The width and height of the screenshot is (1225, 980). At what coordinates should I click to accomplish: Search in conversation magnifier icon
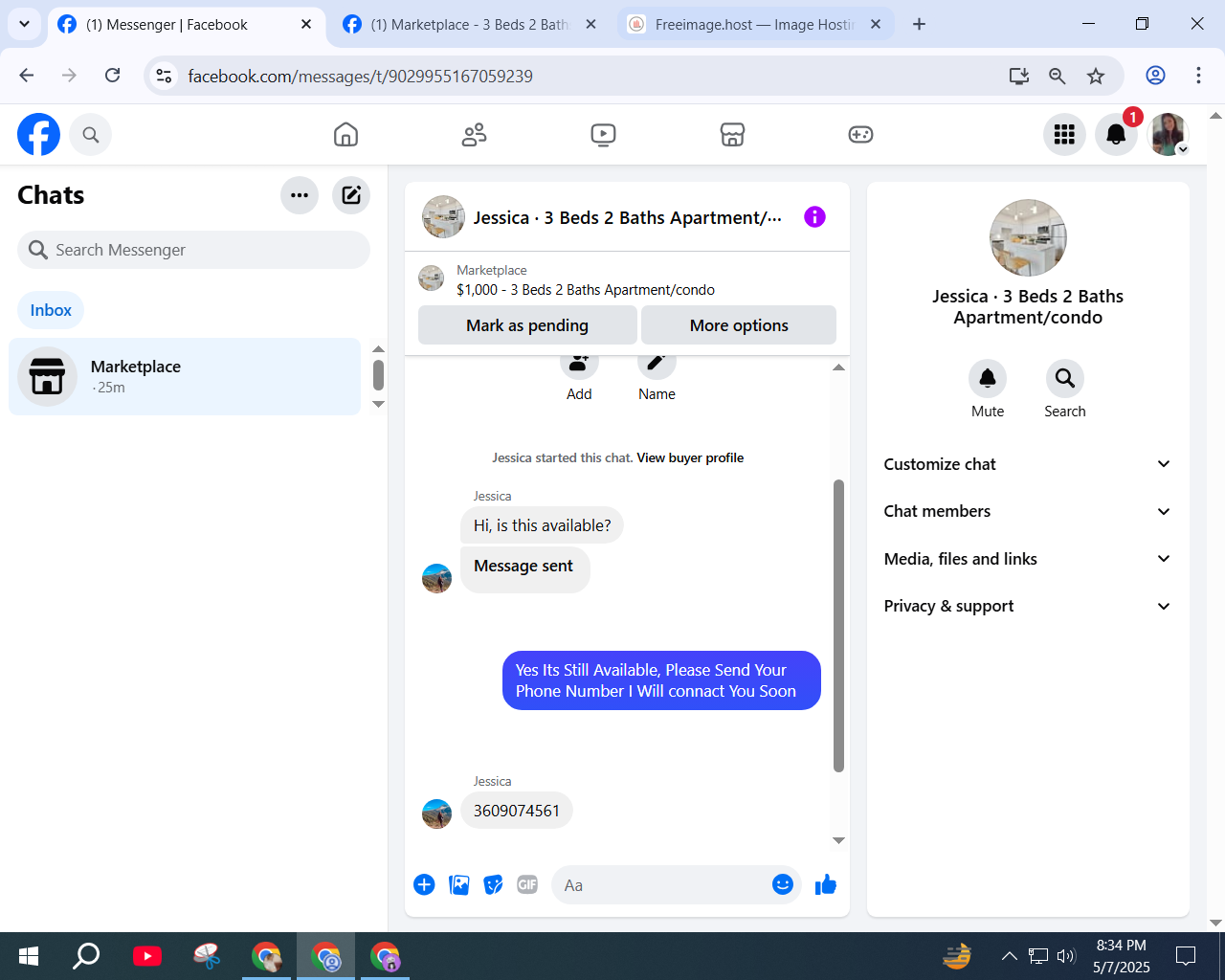[x=1065, y=379]
